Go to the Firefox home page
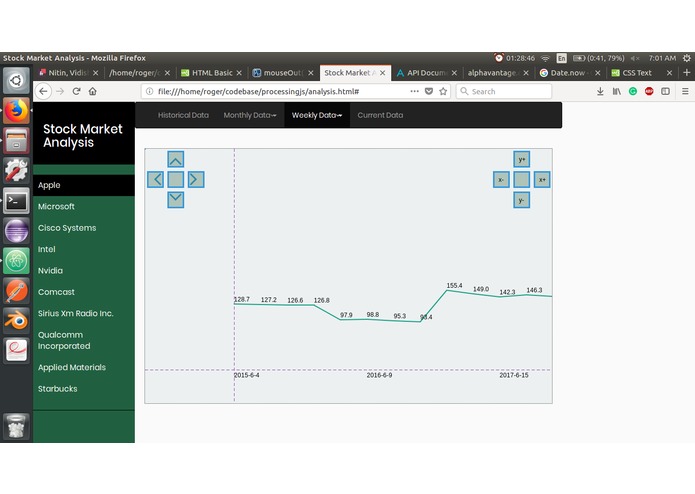Image resolution: width=695 pixels, height=494 pixels. (x=92, y=91)
